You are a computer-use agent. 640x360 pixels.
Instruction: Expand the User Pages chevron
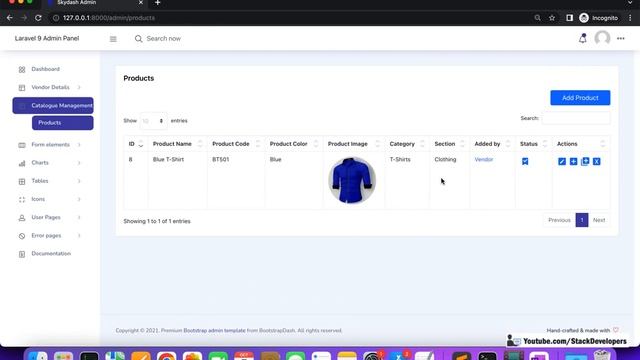click(x=79, y=218)
